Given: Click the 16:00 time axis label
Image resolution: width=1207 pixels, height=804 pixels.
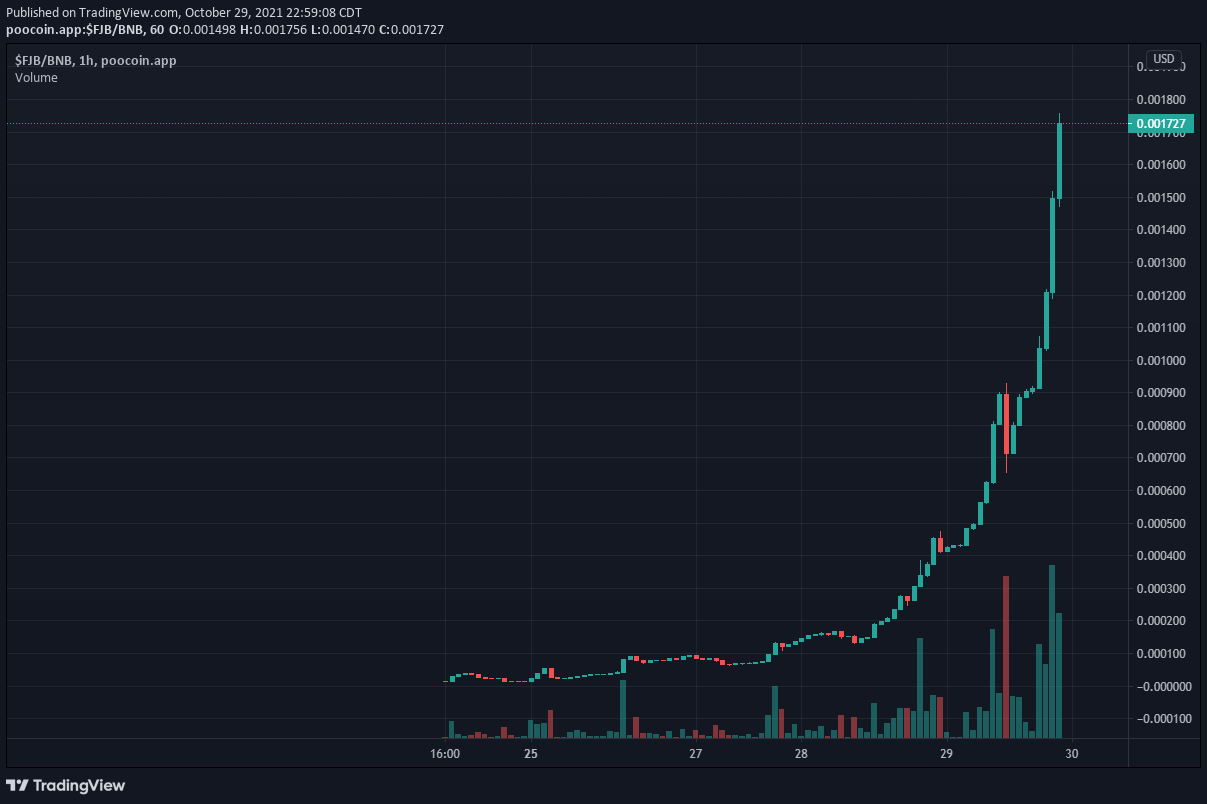Looking at the screenshot, I should click(x=445, y=753).
